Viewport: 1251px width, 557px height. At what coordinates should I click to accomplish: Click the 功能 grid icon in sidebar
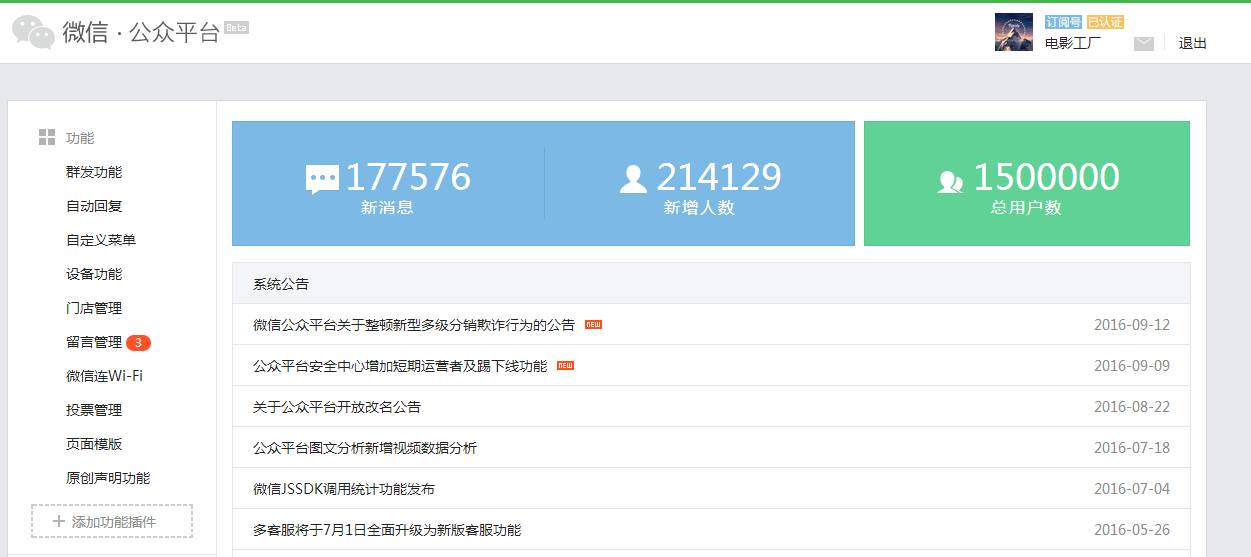point(47,138)
